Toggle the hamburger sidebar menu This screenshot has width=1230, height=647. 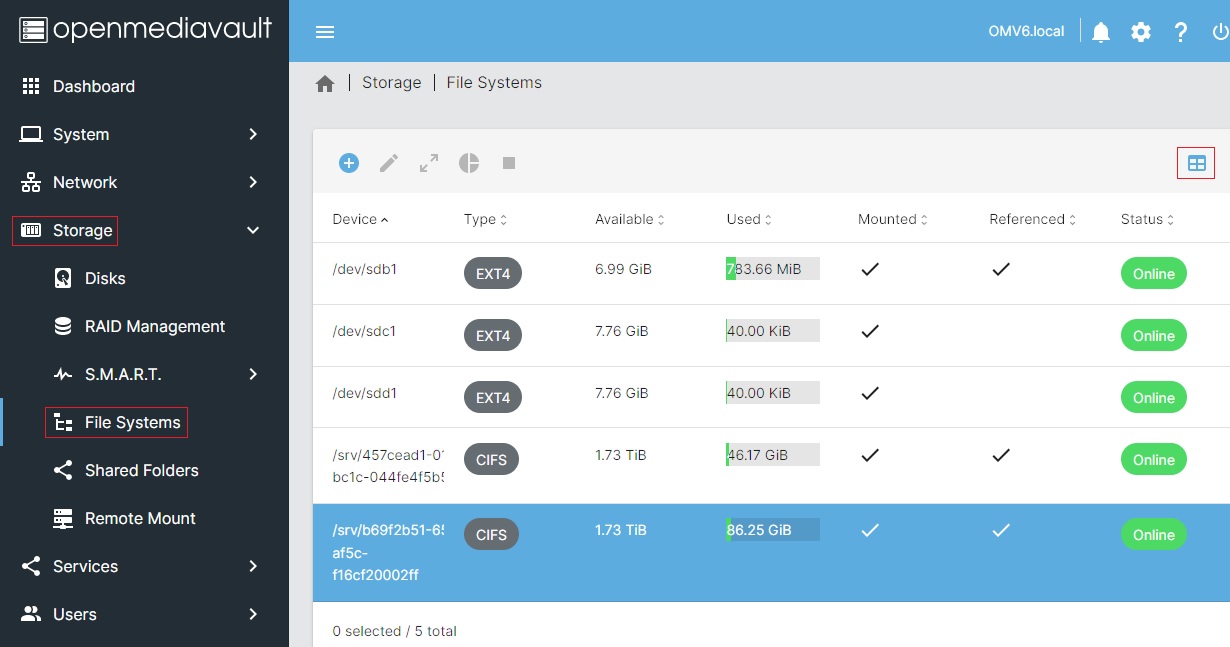pos(325,32)
